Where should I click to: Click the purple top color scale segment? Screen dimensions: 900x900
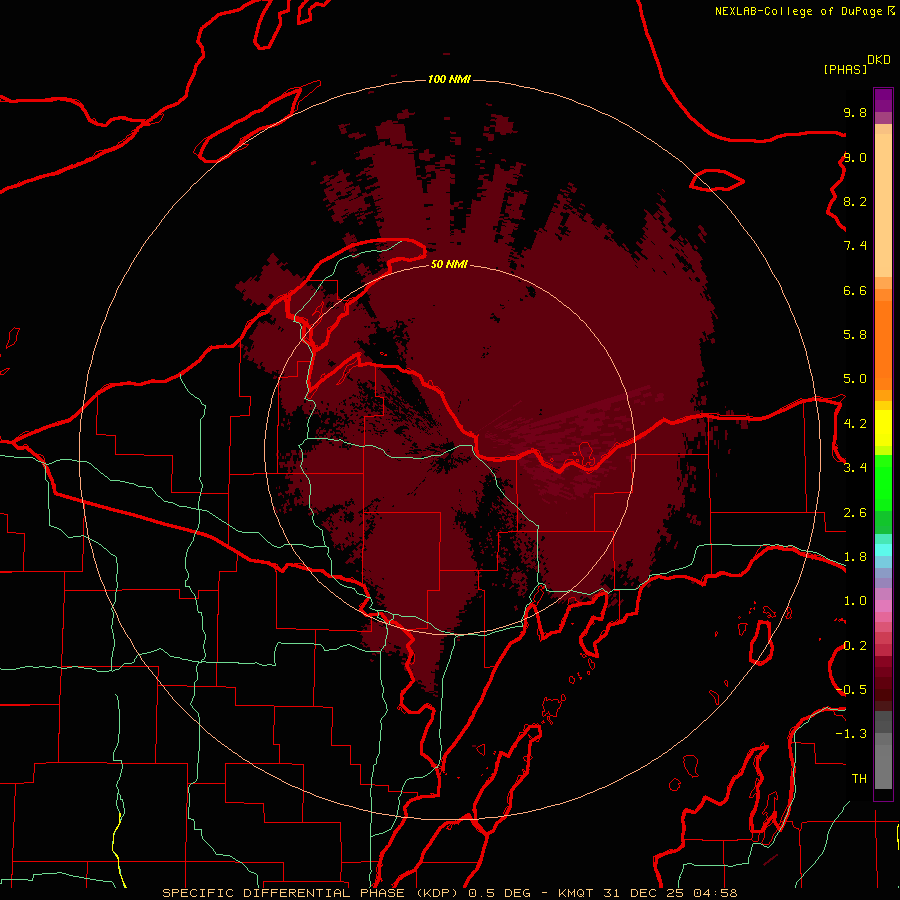tap(883, 100)
